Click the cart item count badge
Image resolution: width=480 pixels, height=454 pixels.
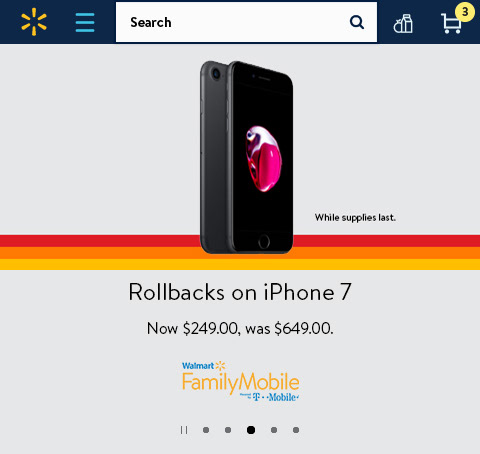pos(465,12)
